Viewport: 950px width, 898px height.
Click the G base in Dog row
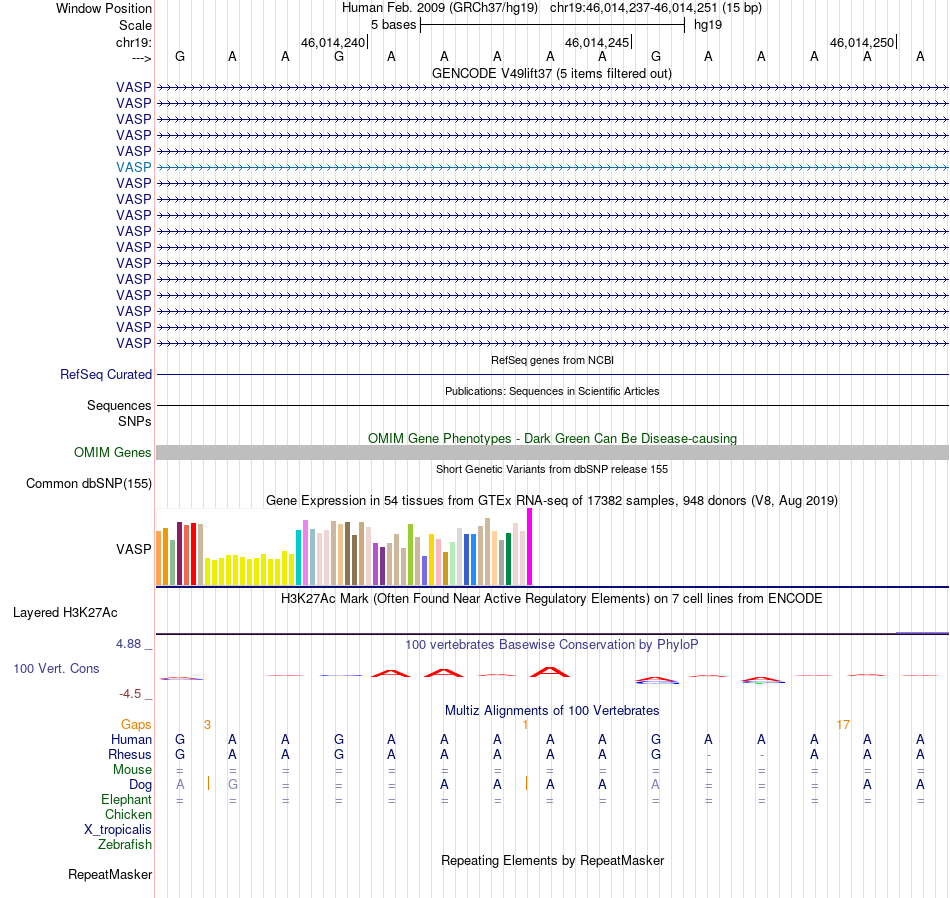(233, 784)
